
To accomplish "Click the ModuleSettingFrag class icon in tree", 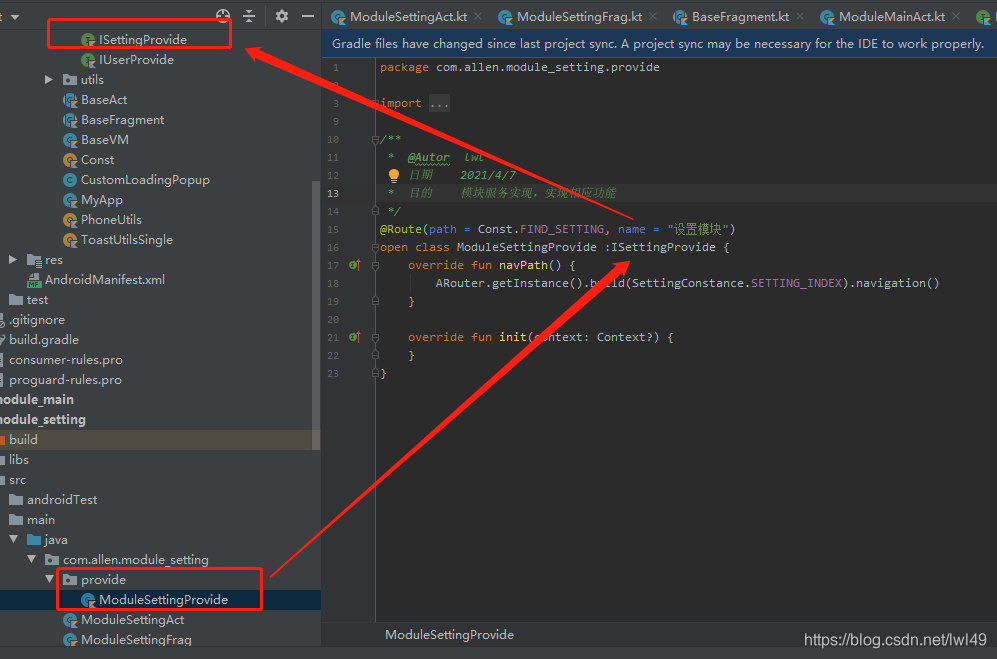I will (71, 640).
